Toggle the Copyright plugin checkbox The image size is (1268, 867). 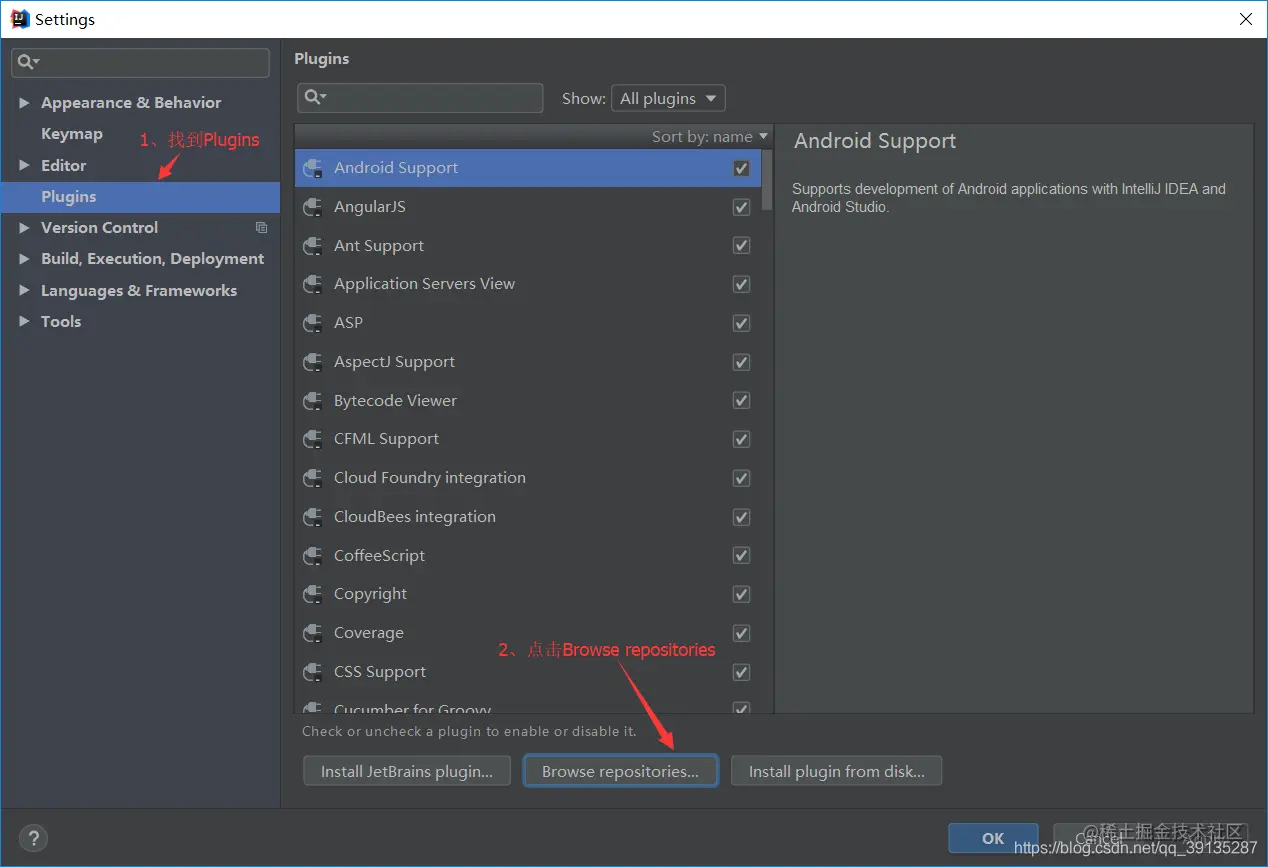coord(741,594)
